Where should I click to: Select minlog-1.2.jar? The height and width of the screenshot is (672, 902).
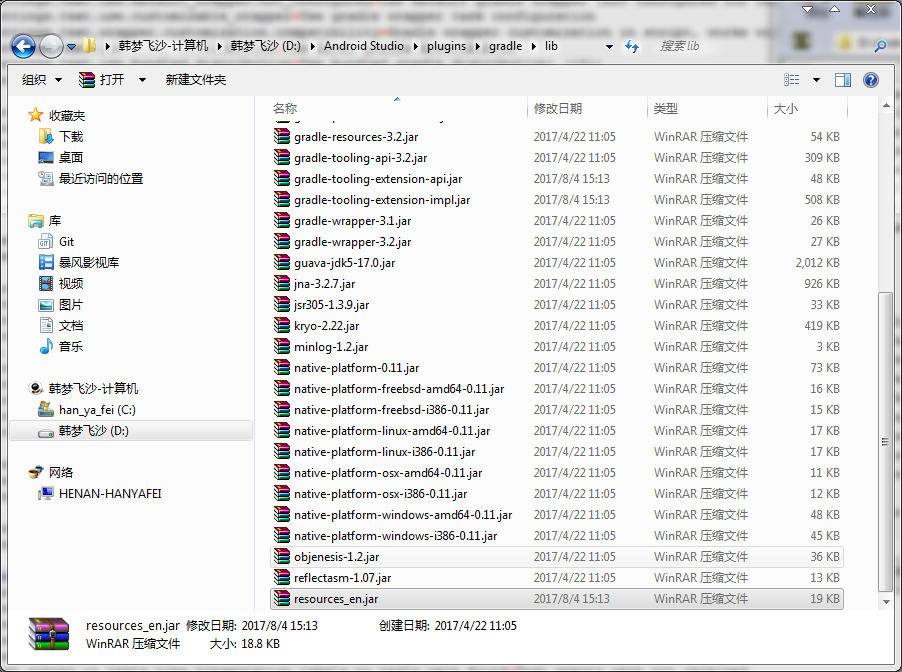[x=331, y=347]
